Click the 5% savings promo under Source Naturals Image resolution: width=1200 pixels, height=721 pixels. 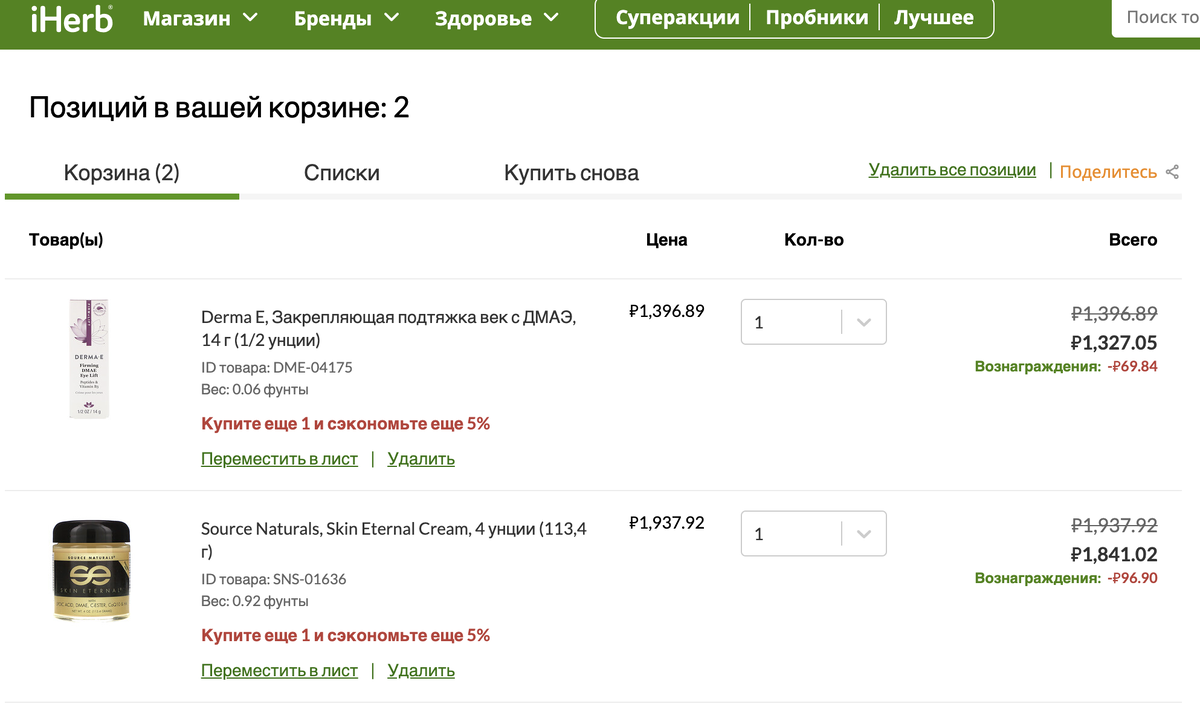[346, 635]
